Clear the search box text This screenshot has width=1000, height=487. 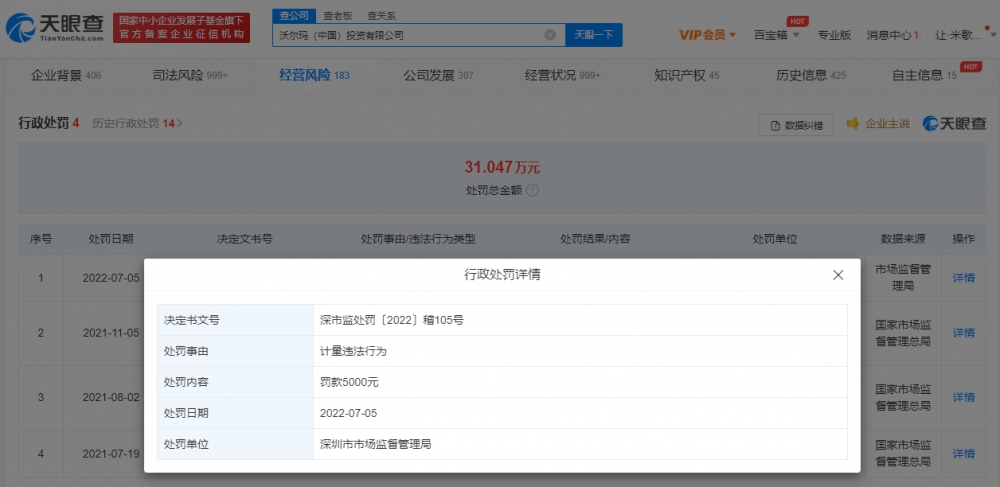click(550, 35)
